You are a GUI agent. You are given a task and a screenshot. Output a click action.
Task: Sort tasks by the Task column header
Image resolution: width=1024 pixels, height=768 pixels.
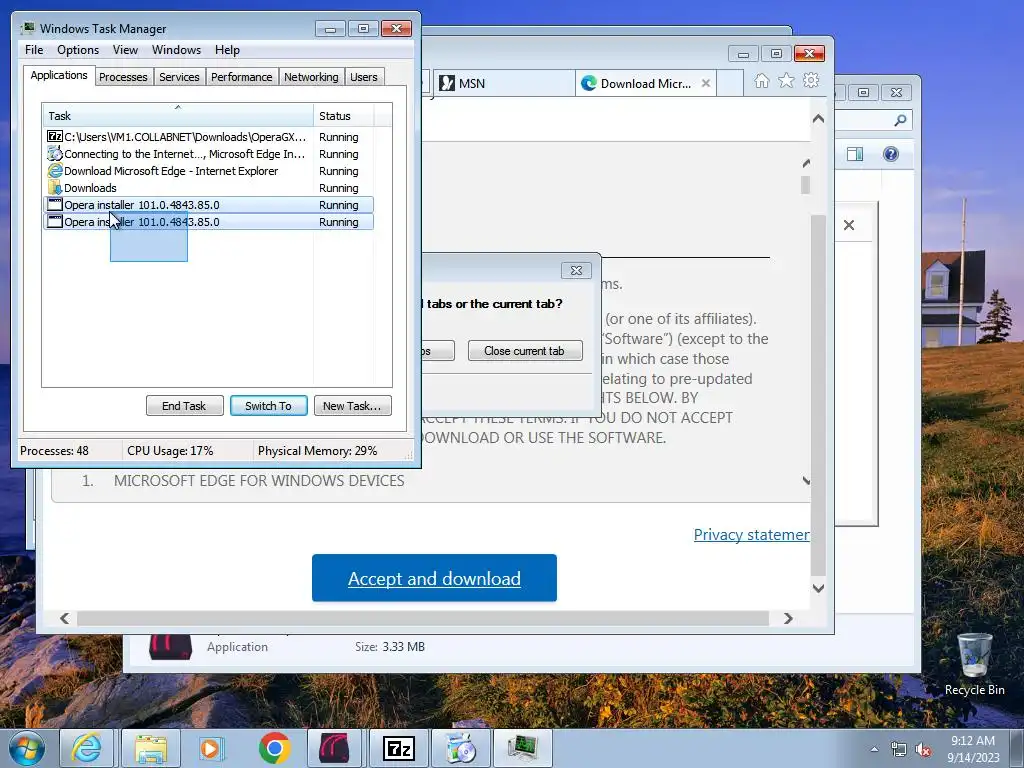click(x=178, y=116)
